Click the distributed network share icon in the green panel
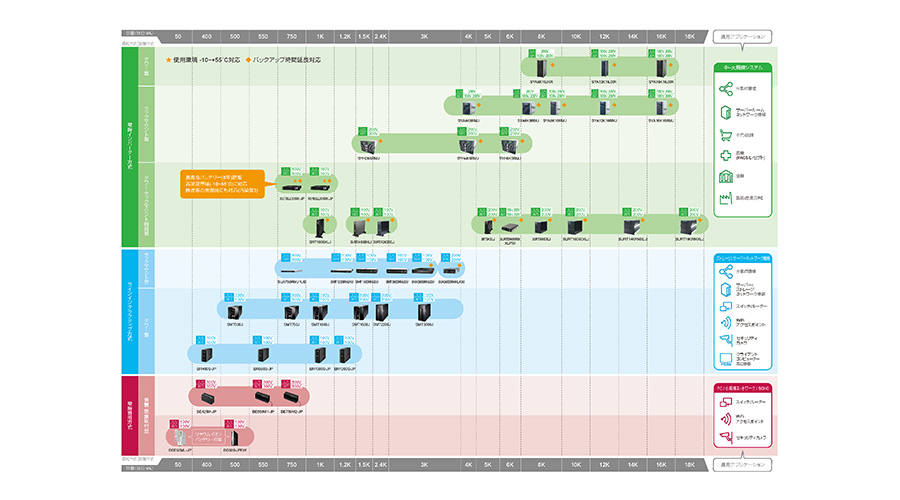The image size is (900, 500). tap(726, 88)
